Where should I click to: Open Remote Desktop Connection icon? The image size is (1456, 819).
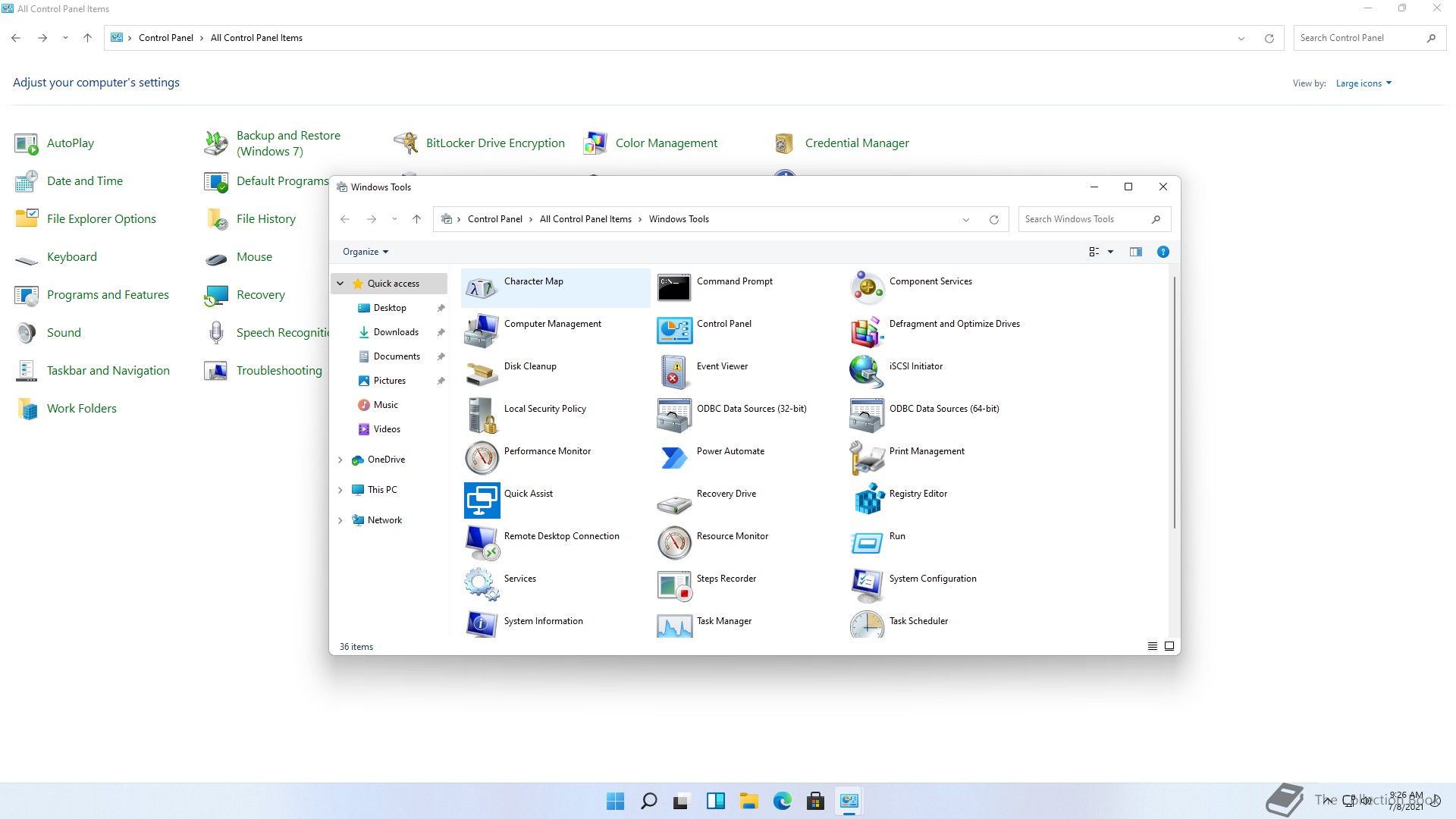pos(482,543)
